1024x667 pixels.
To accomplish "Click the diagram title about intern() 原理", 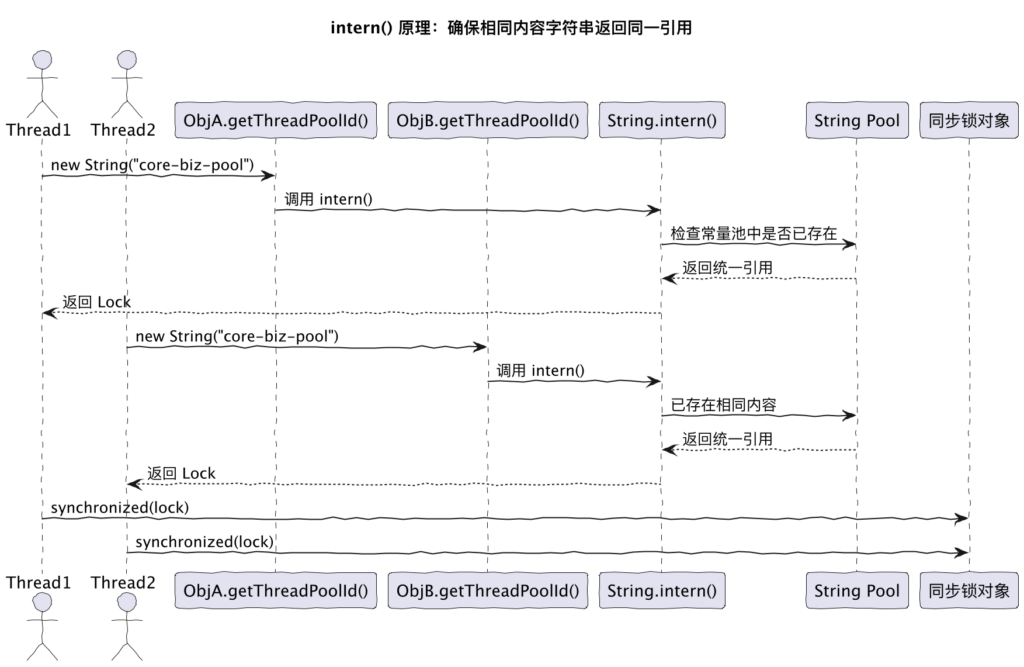I will (511, 28).
